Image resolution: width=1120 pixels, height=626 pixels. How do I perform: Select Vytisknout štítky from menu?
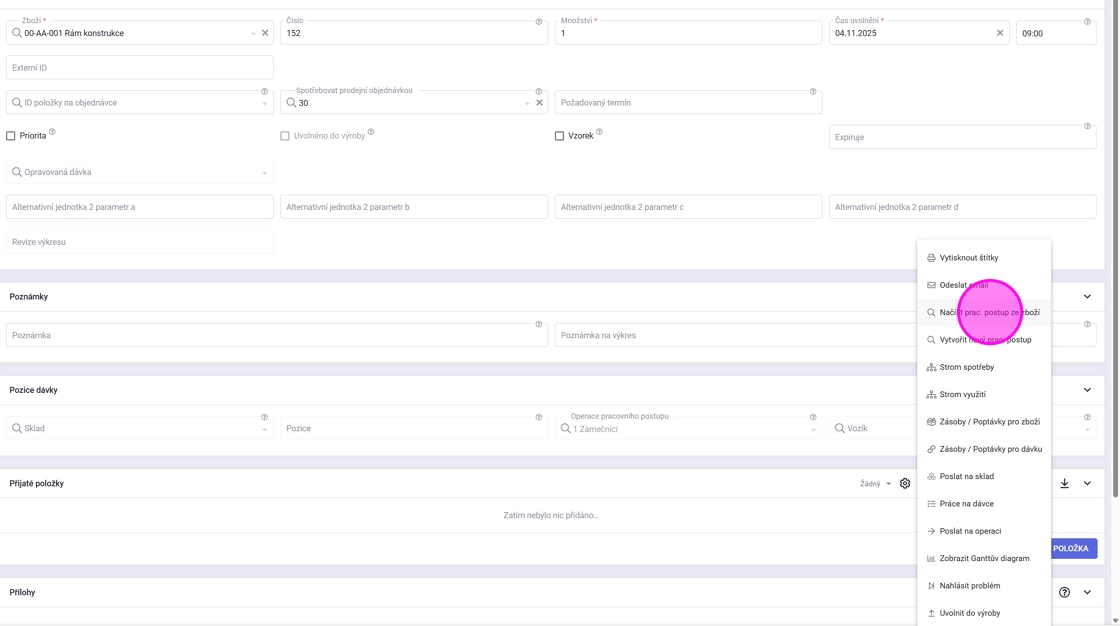click(968, 258)
